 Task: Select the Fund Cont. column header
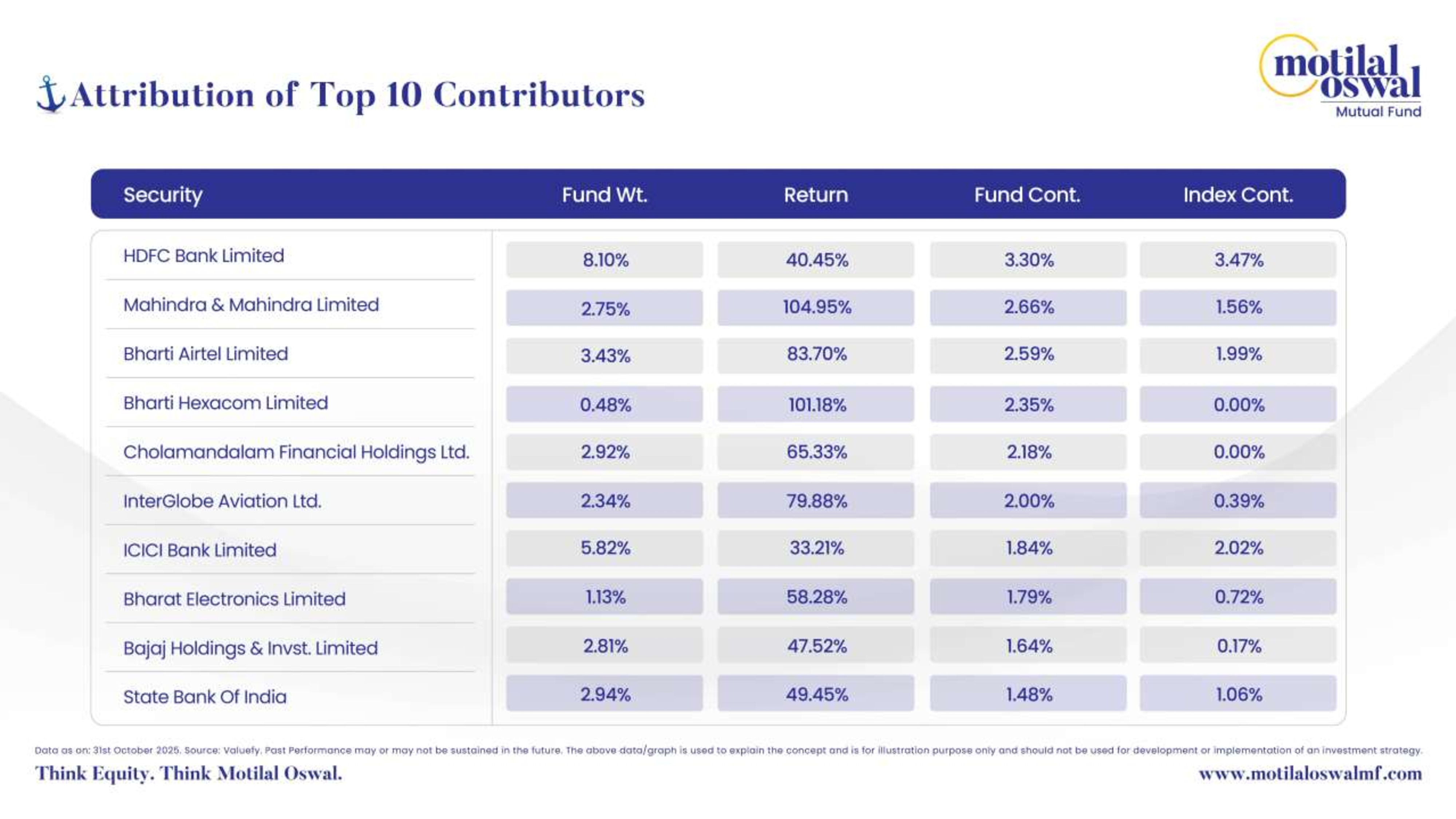coord(1027,195)
